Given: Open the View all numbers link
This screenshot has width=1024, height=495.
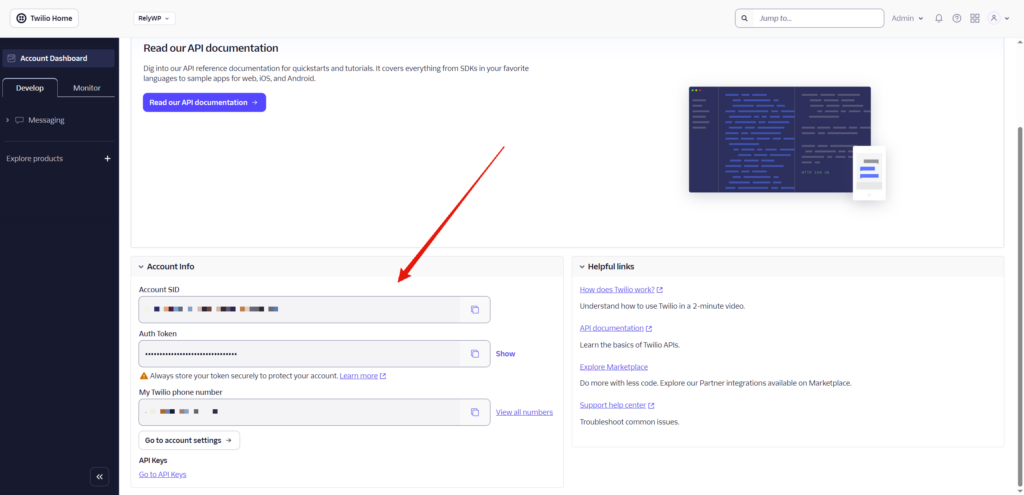Looking at the screenshot, I should (x=524, y=412).
